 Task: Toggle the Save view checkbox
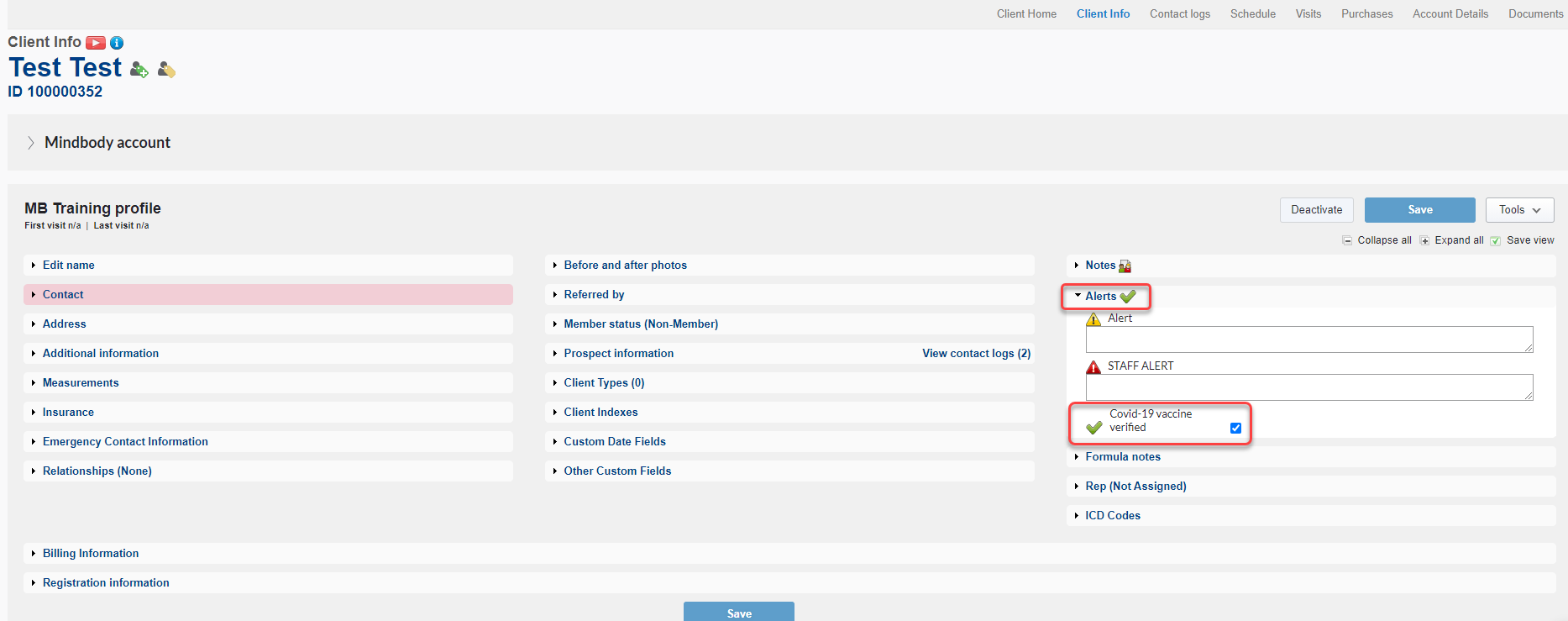(1496, 240)
